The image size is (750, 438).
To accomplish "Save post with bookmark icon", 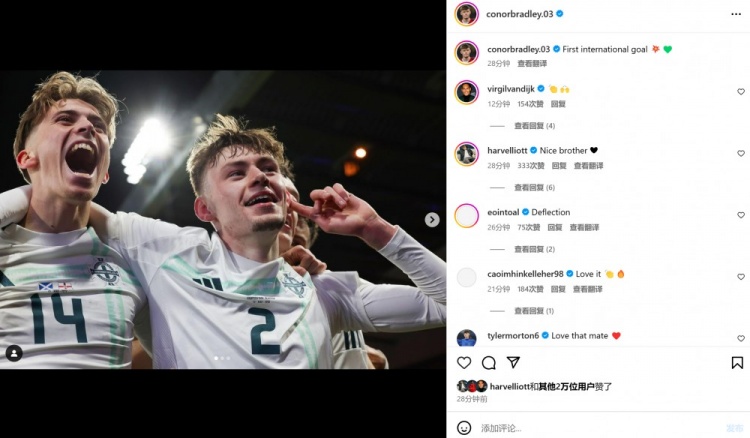I will tap(737, 363).
